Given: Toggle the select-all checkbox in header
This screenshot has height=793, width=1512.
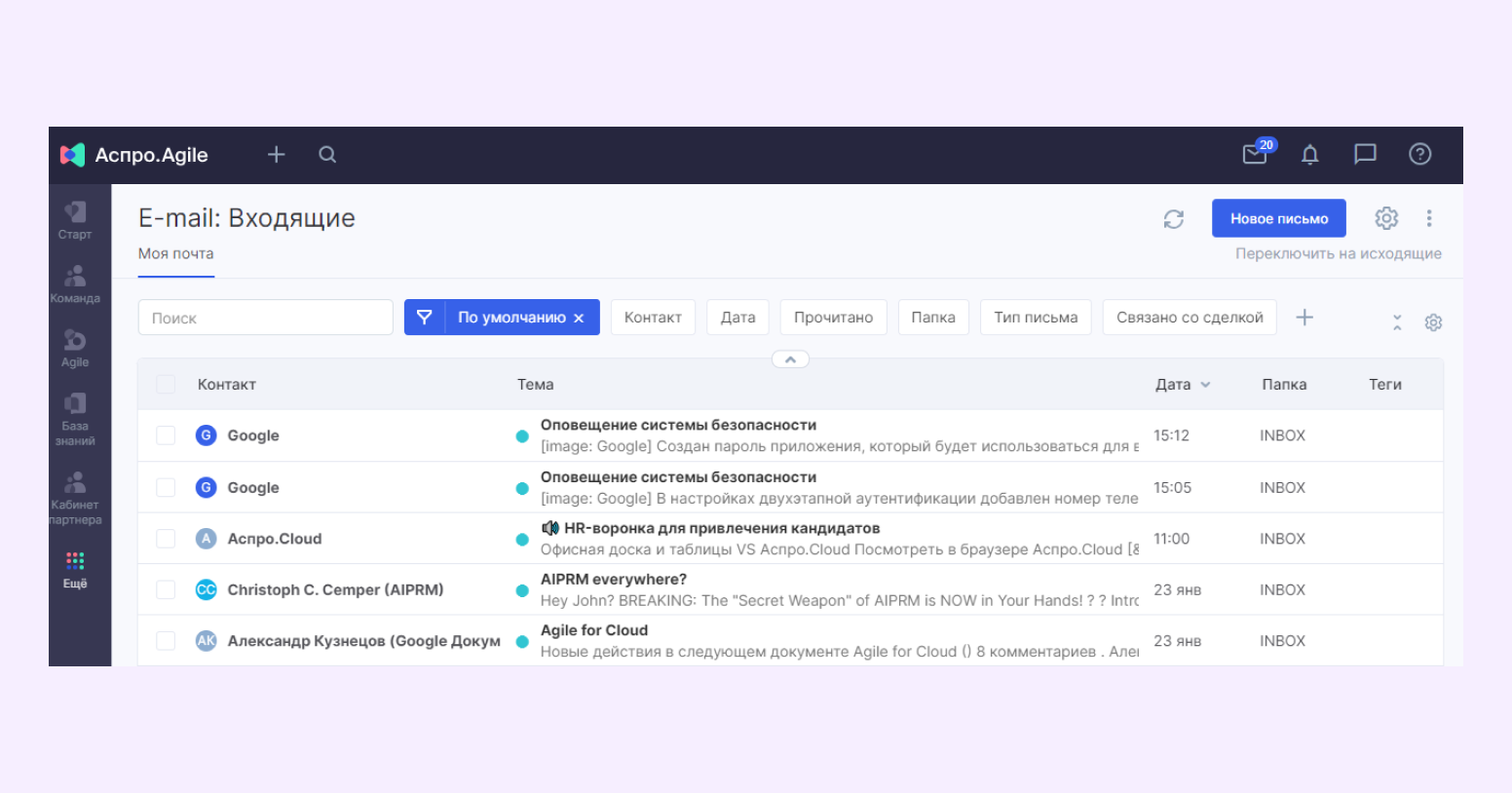Looking at the screenshot, I should click(x=166, y=385).
